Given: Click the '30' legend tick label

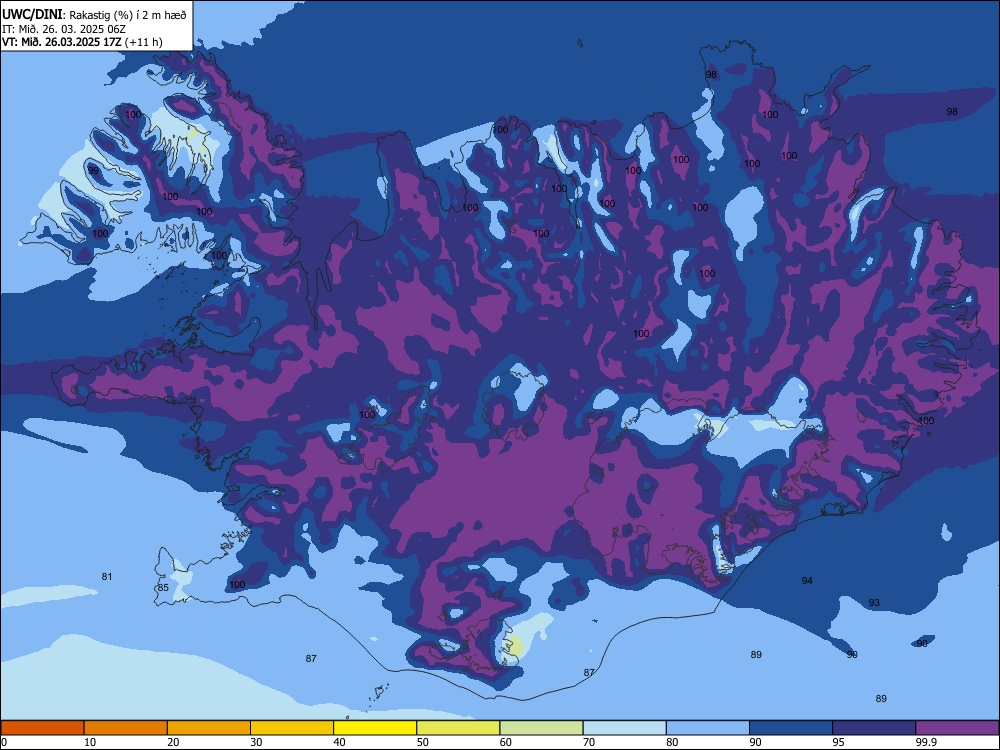Looking at the screenshot, I should [256, 742].
